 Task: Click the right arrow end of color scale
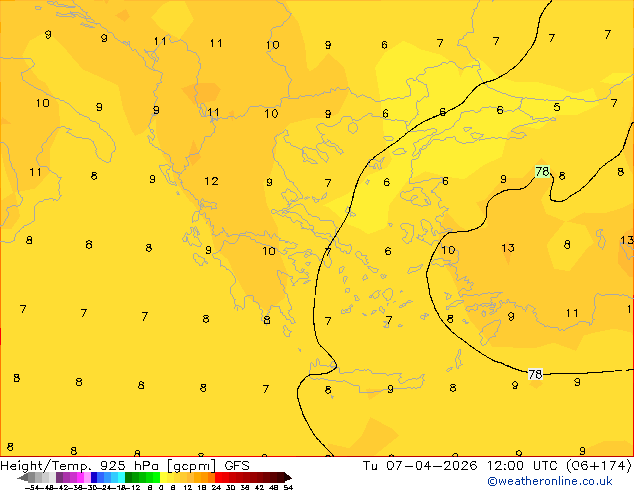pos(288,477)
